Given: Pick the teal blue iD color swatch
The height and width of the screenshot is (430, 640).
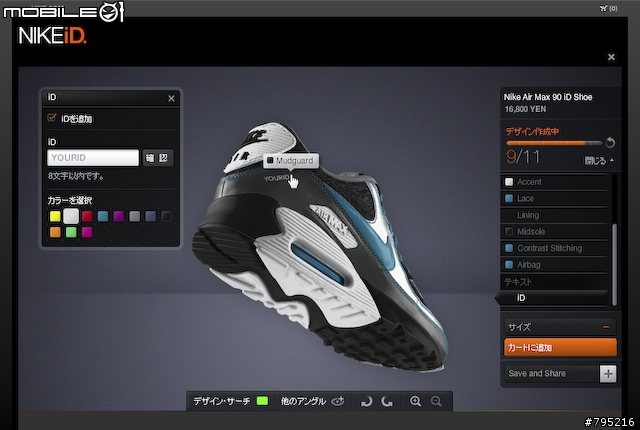Looking at the screenshot, I should pos(103,216).
